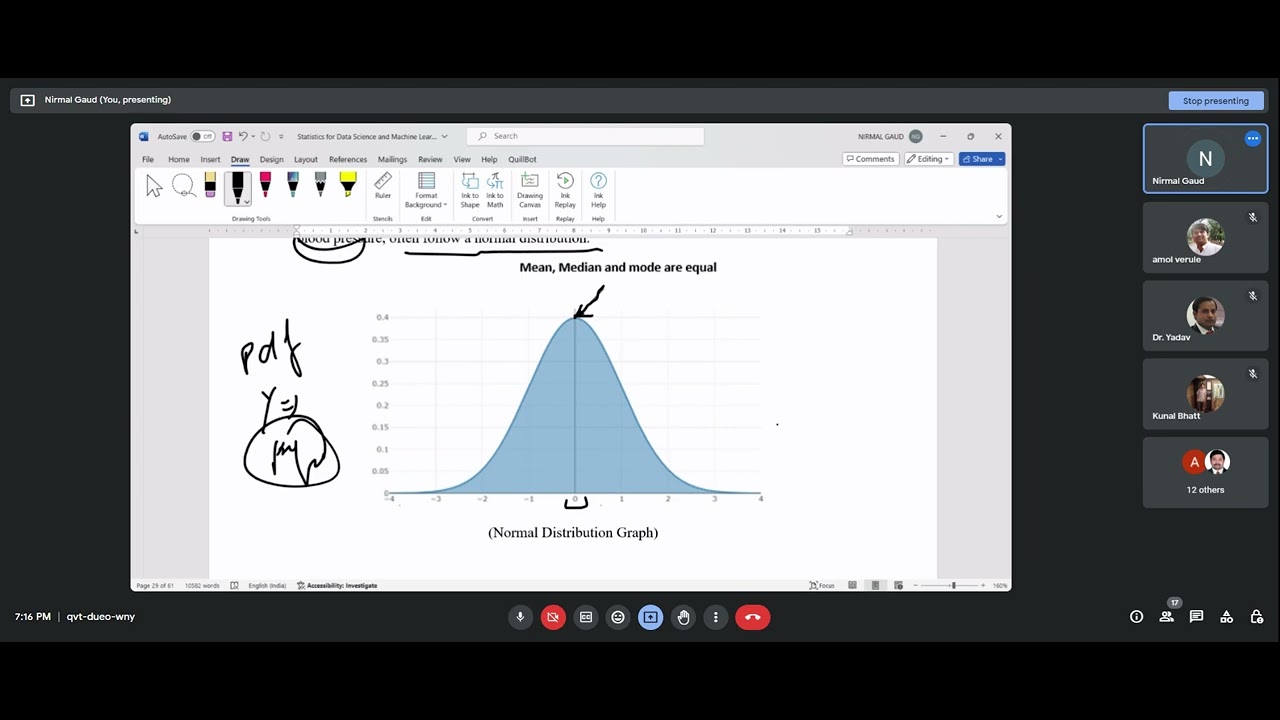Open the Insert ribbon tab
Viewport: 1280px width, 720px height.
click(x=210, y=159)
